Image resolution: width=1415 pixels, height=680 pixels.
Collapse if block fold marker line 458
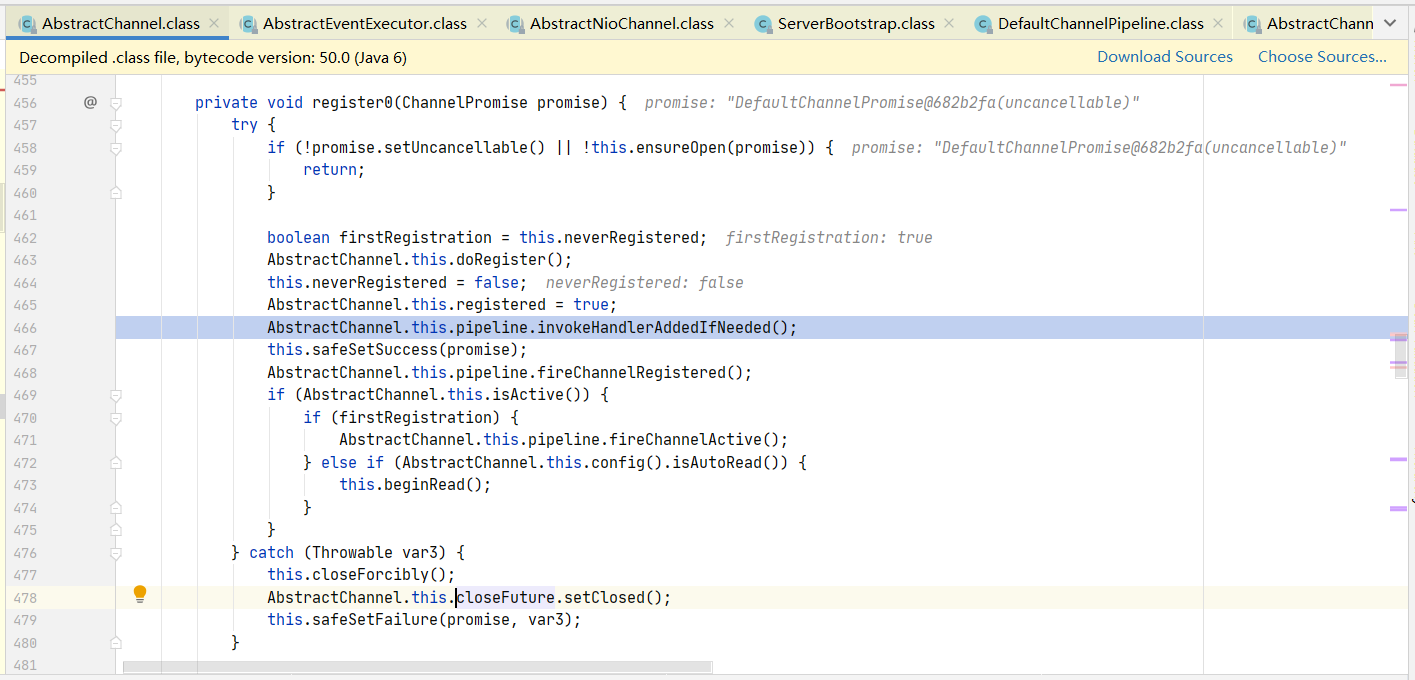[x=116, y=148]
